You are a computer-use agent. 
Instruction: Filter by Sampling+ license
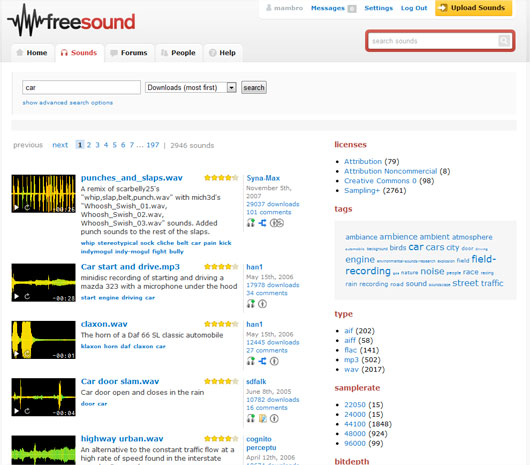362,191
